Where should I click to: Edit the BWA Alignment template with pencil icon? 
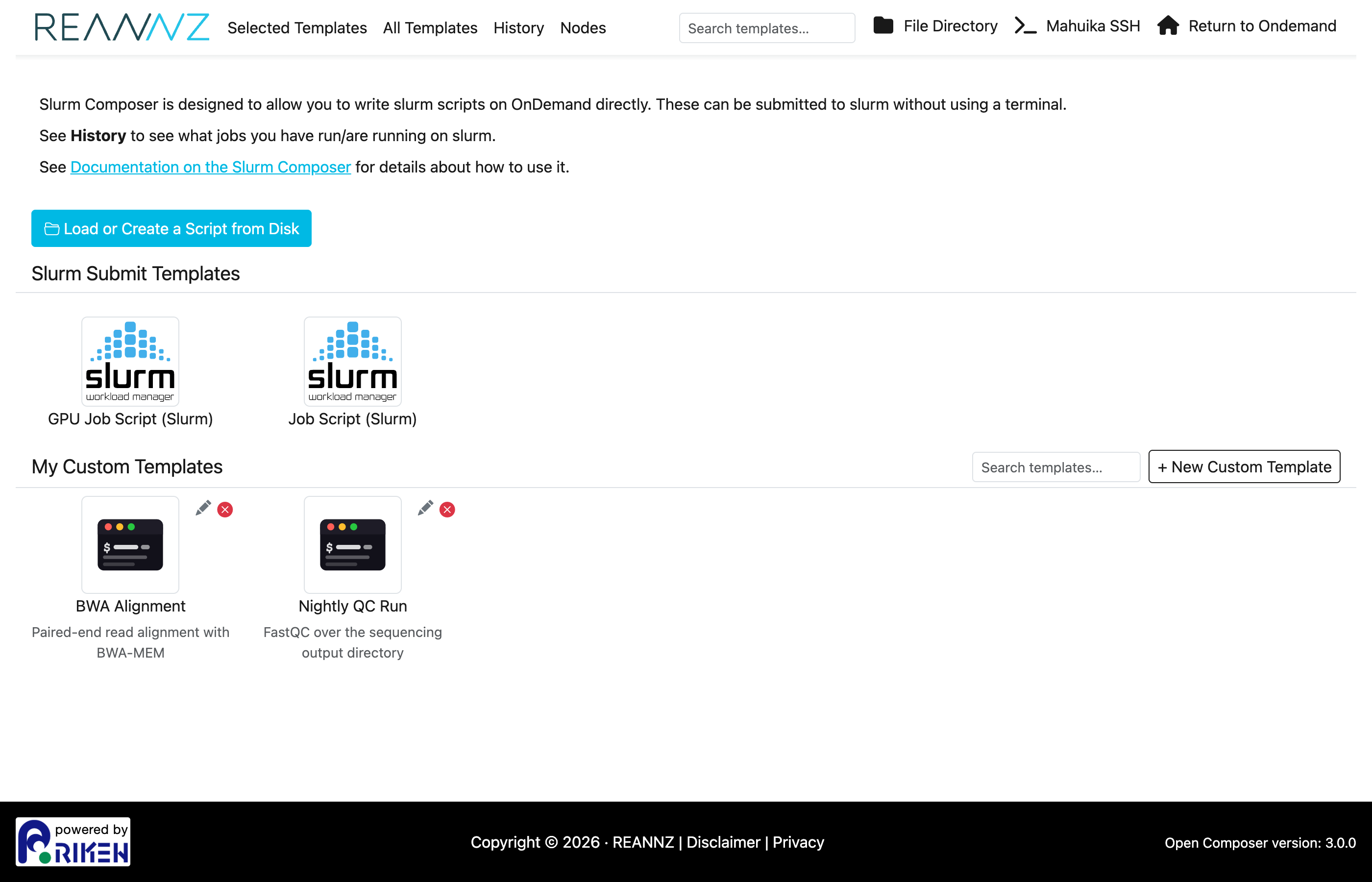click(x=203, y=508)
